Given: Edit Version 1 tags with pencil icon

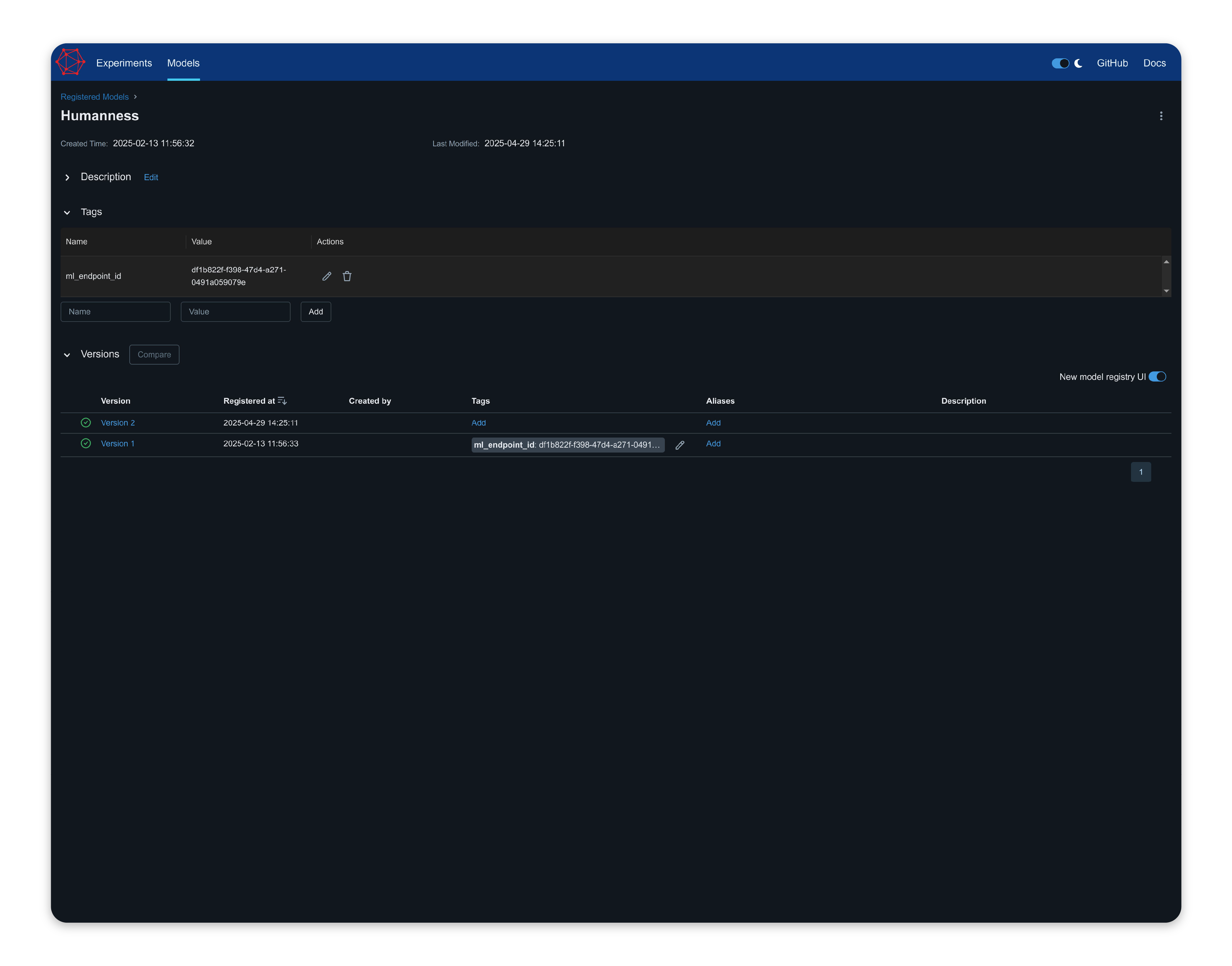Looking at the screenshot, I should coord(680,445).
